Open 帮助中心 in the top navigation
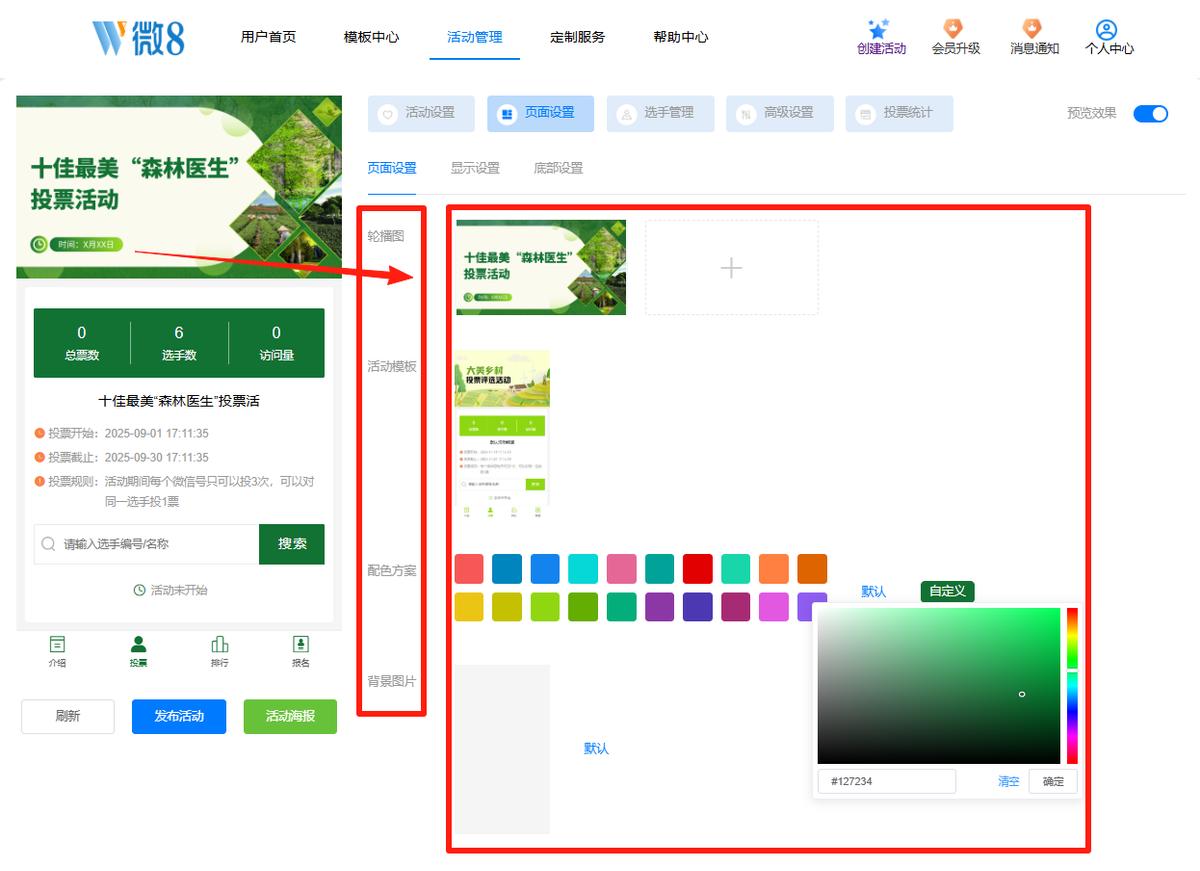The width and height of the screenshot is (1200, 871). tap(681, 37)
